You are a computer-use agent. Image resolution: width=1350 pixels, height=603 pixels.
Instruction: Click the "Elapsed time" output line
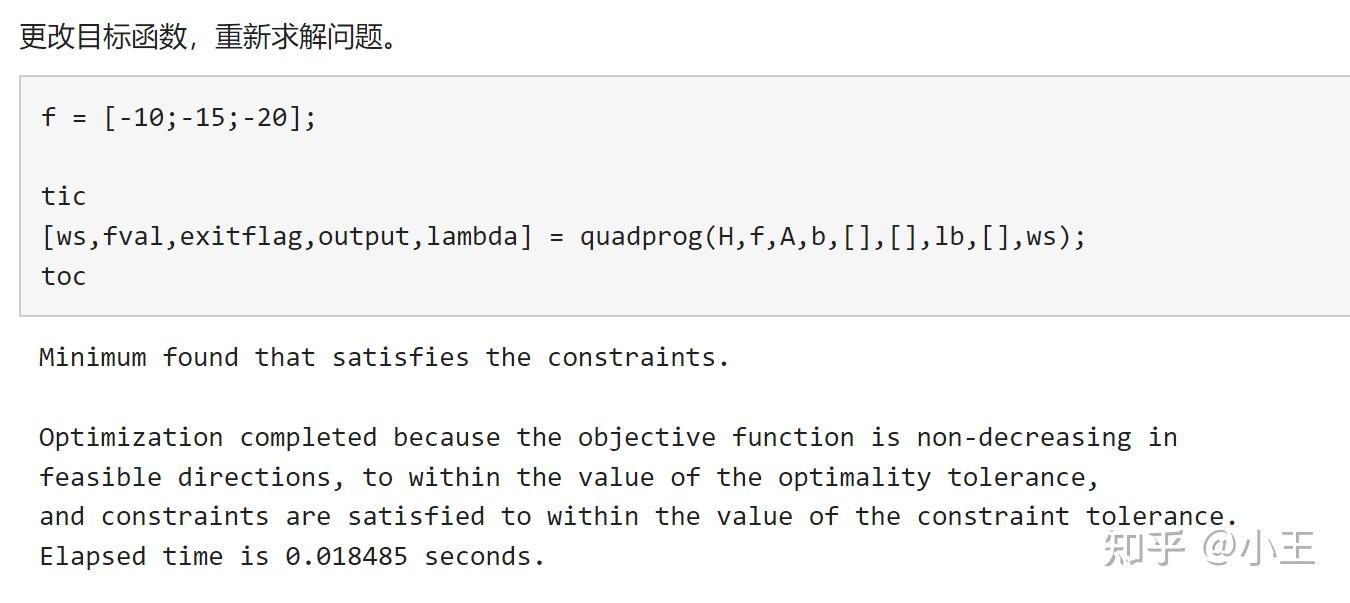pyautogui.click(x=292, y=556)
